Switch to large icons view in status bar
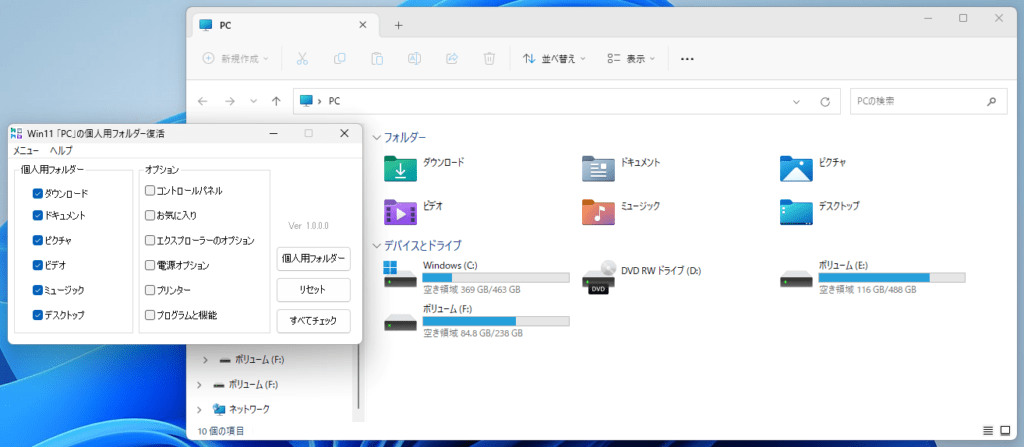The height and width of the screenshot is (447, 1024). [x=1005, y=431]
